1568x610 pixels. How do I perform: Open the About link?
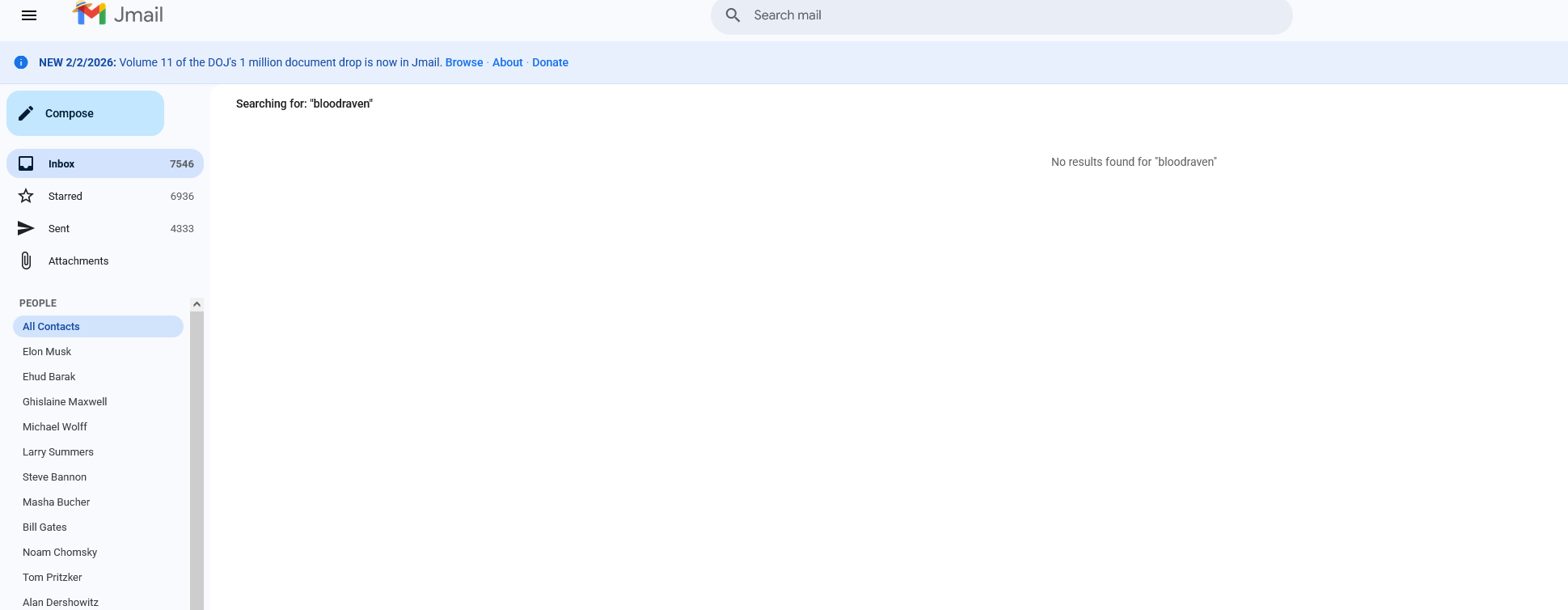(x=508, y=62)
